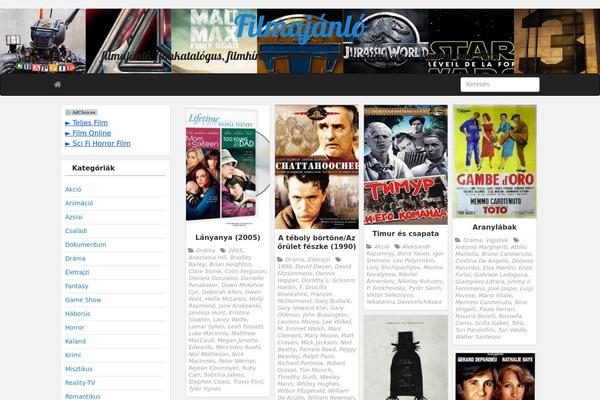Open A téboly börtöne/Az őrület fészke title
This screenshot has height=400, width=600.
(317, 242)
